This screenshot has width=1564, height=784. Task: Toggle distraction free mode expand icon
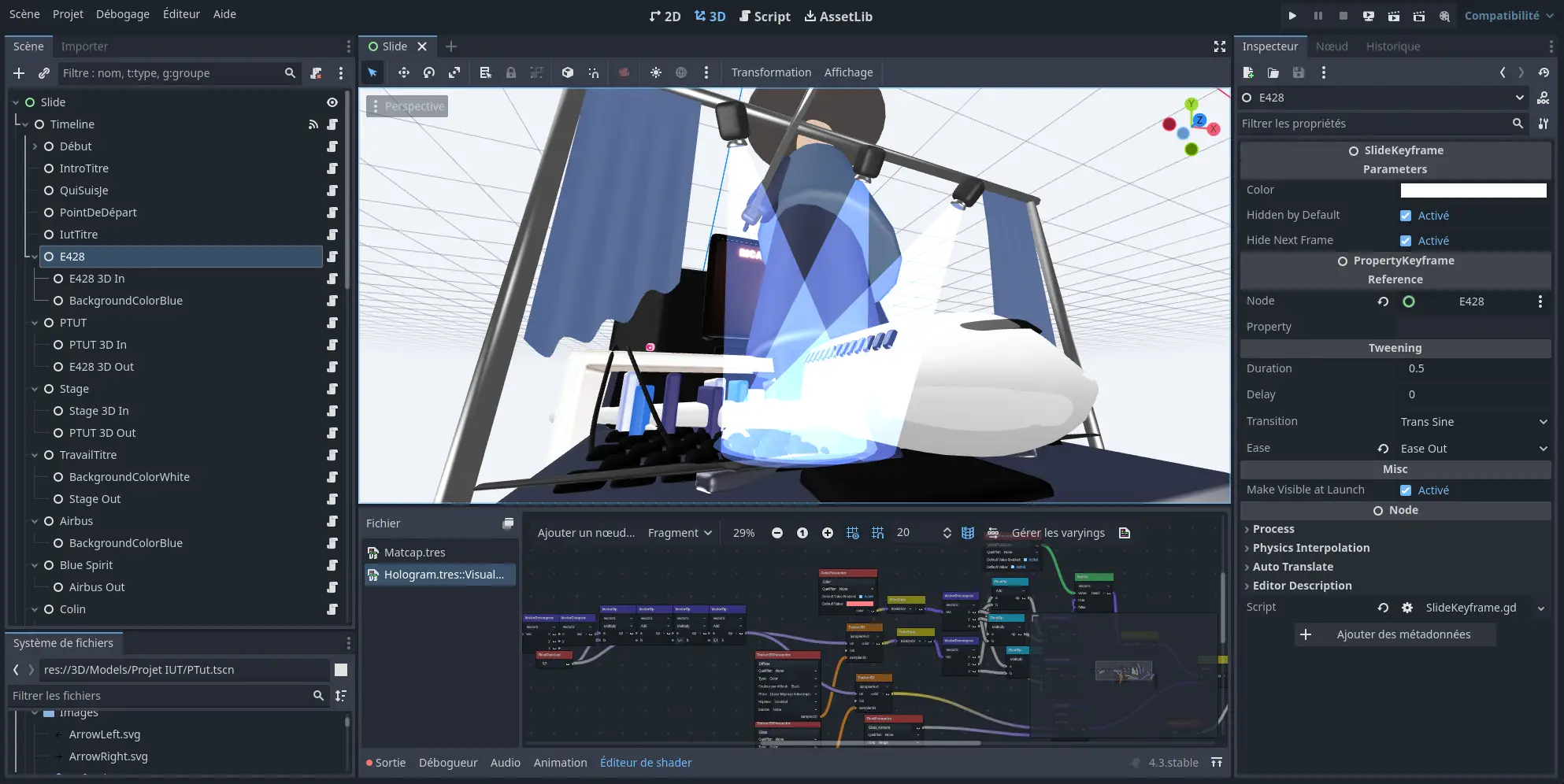pyautogui.click(x=1220, y=46)
